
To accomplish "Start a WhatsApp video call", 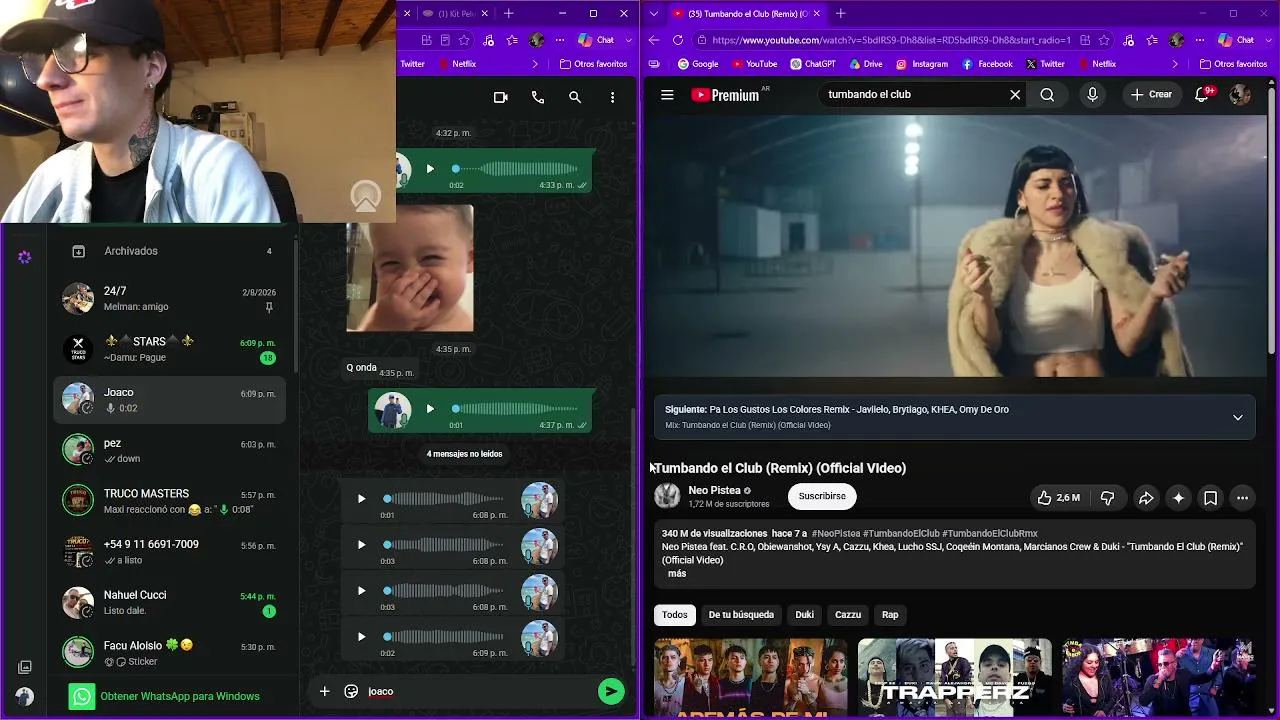I will pyautogui.click(x=501, y=97).
